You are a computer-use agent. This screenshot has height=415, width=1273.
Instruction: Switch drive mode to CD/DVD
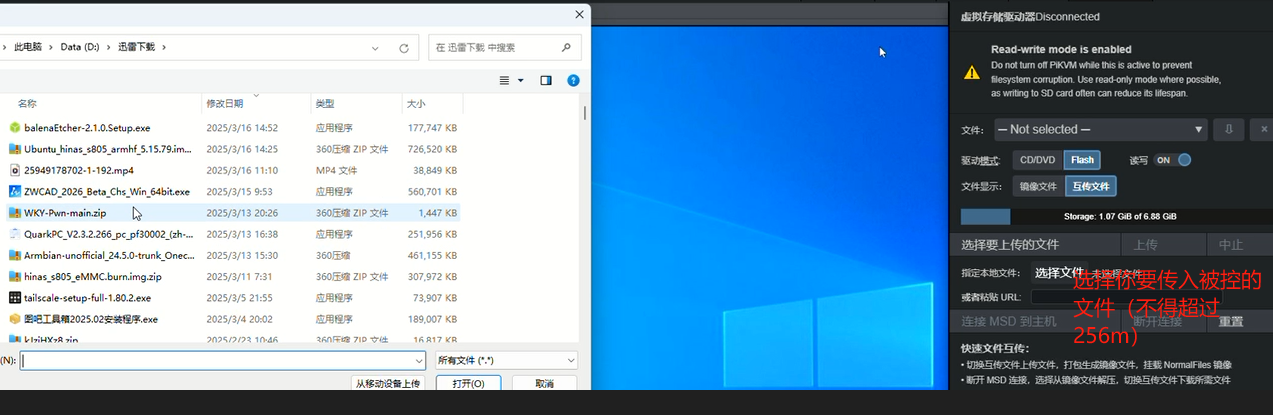click(1037, 160)
